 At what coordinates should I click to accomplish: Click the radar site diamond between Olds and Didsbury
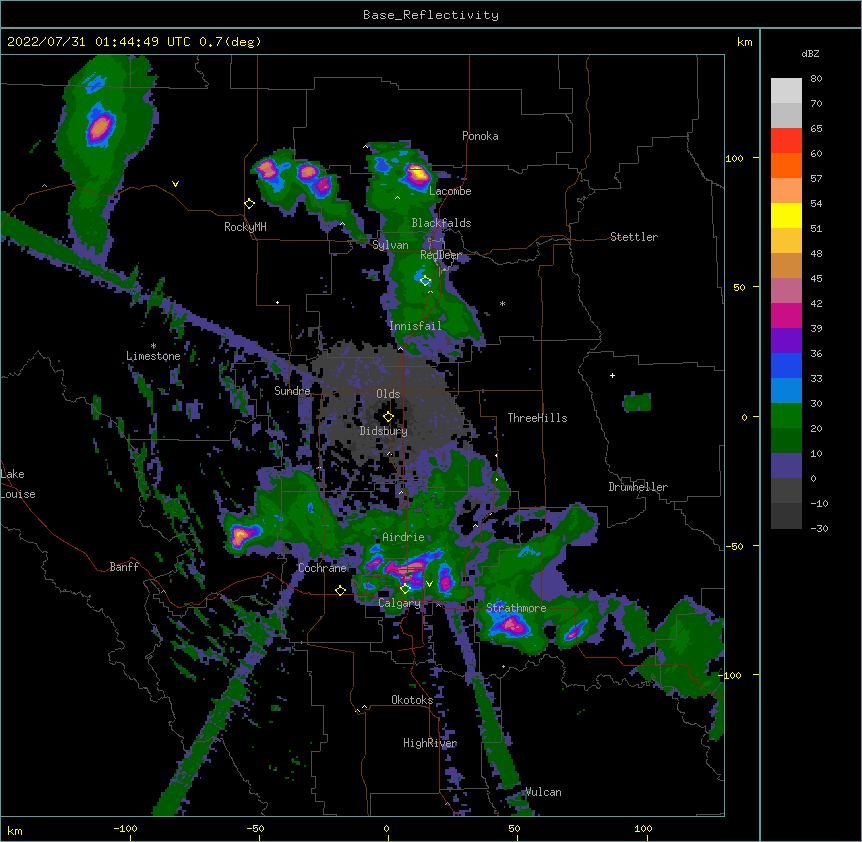coord(389,416)
